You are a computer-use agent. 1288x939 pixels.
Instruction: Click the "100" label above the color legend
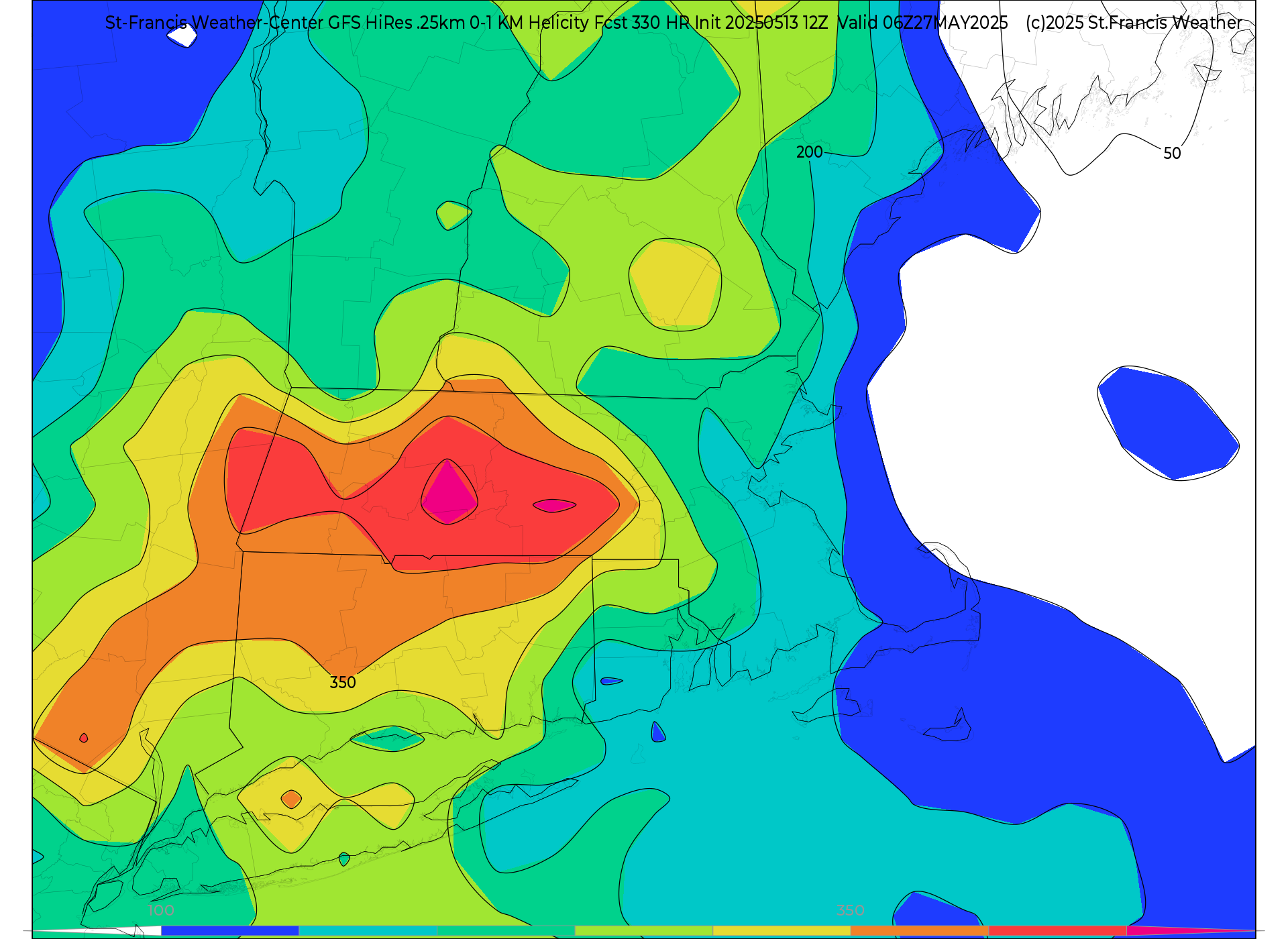click(161, 911)
